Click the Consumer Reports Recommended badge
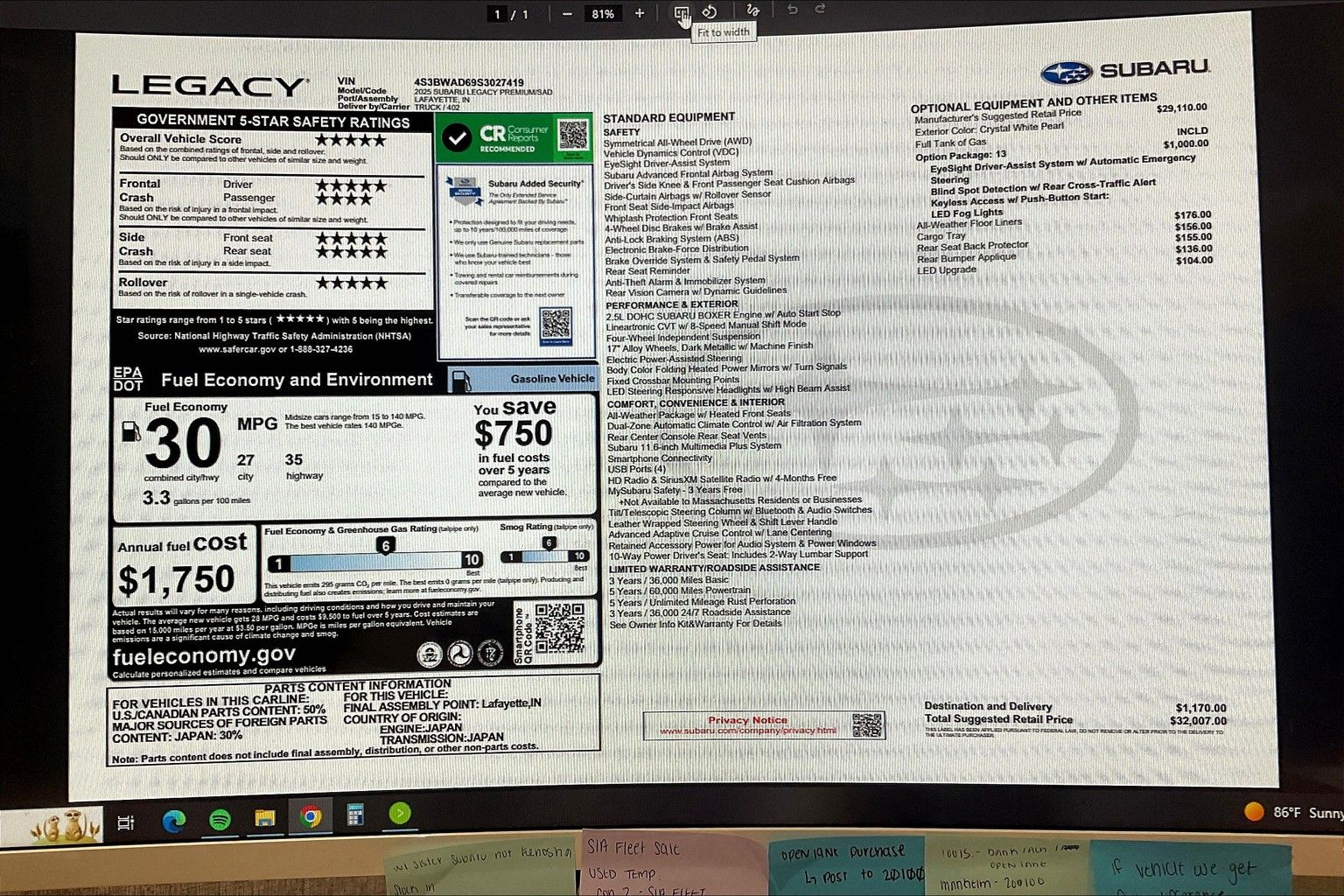1344x896 pixels. coord(514,137)
